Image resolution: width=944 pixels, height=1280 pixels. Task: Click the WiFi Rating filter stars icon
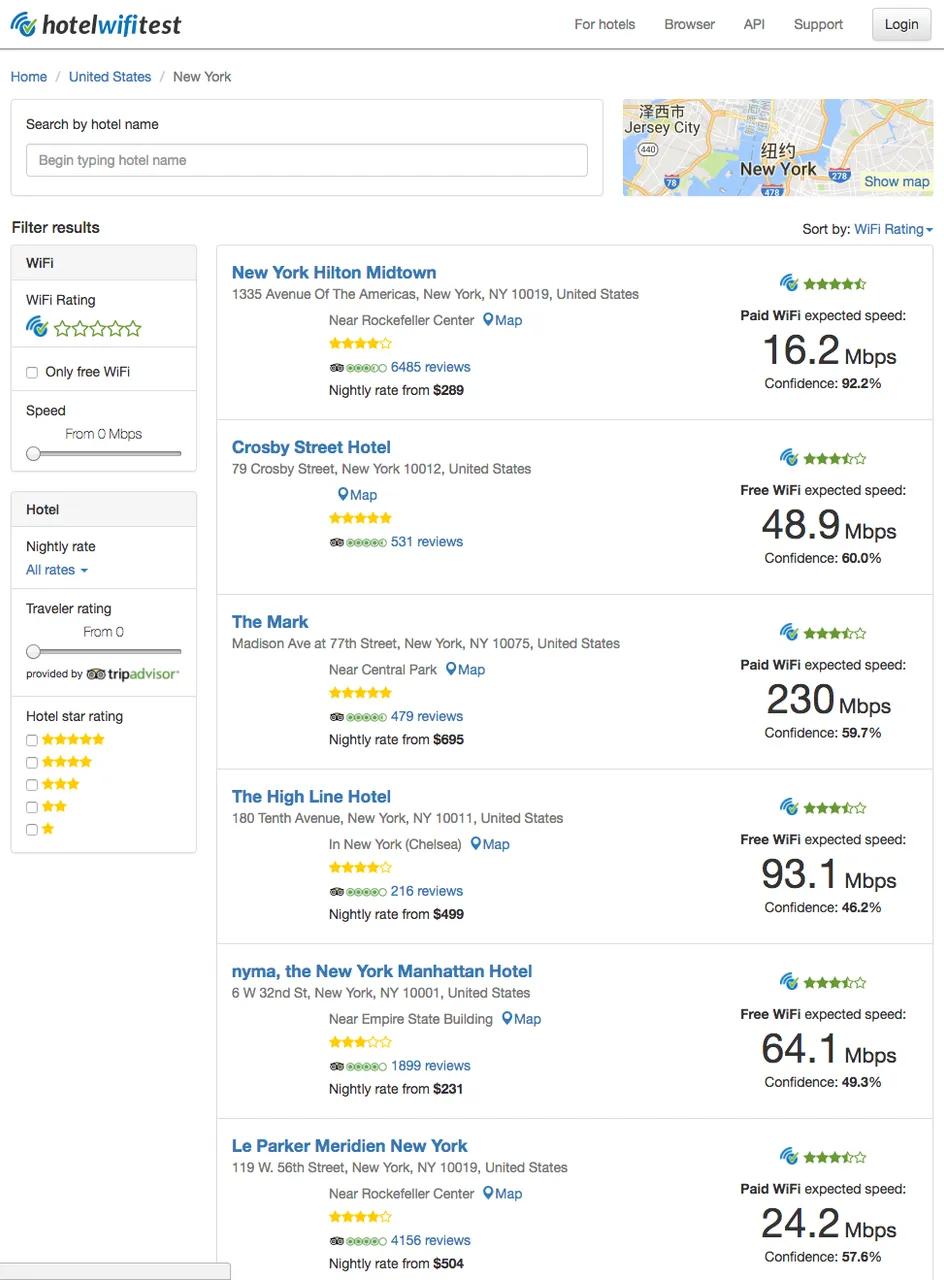pos(97,328)
